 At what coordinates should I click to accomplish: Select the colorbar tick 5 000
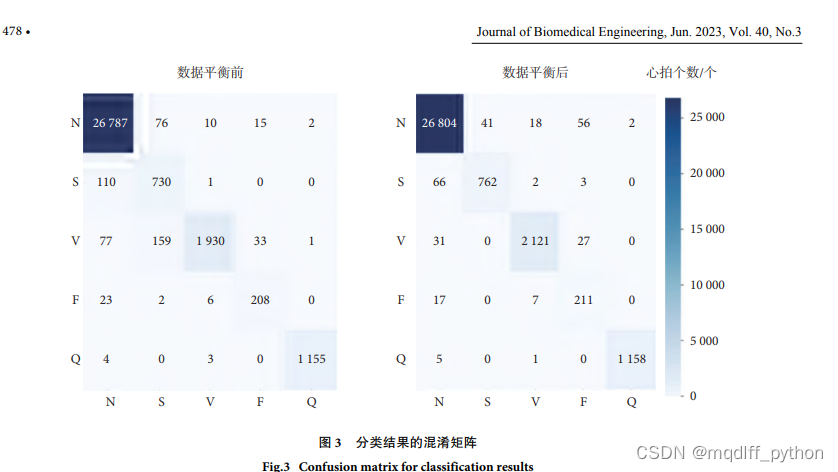point(704,341)
